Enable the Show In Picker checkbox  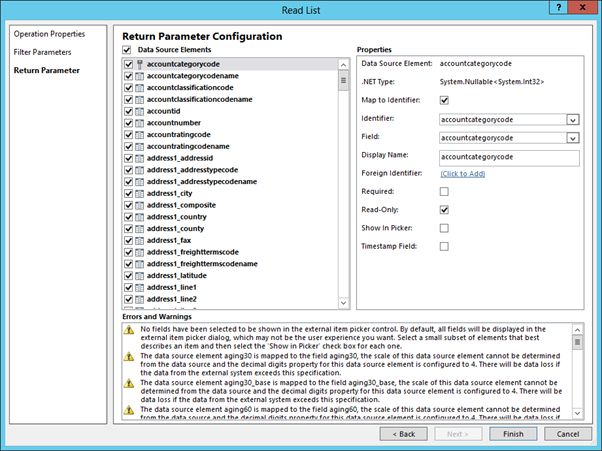(444, 228)
